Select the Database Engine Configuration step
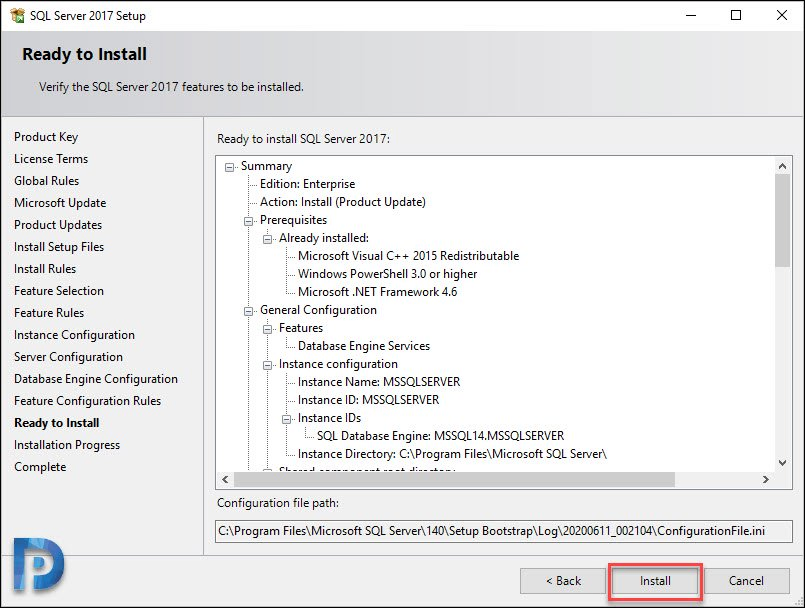805x608 pixels. tap(96, 379)
